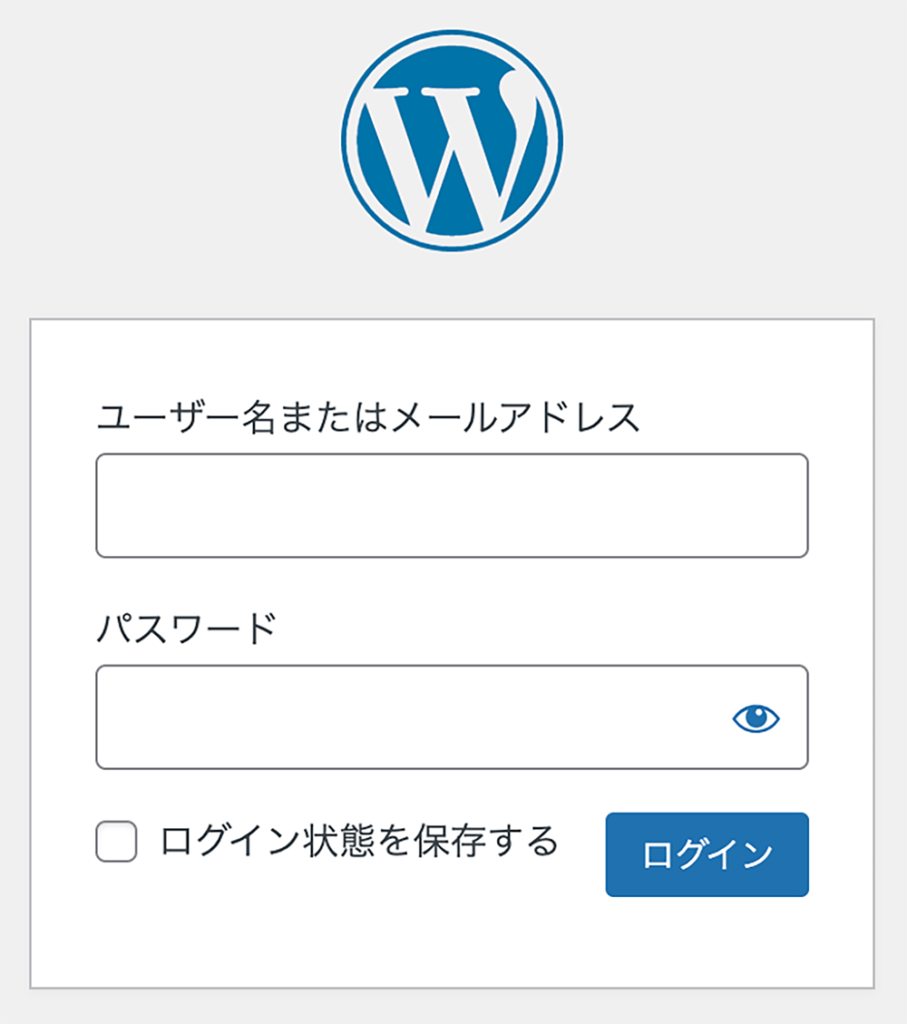Tick the remember-me checkbox beside ログイン
Viewport: 907px width, 1024px height.
tap(116, 841)
